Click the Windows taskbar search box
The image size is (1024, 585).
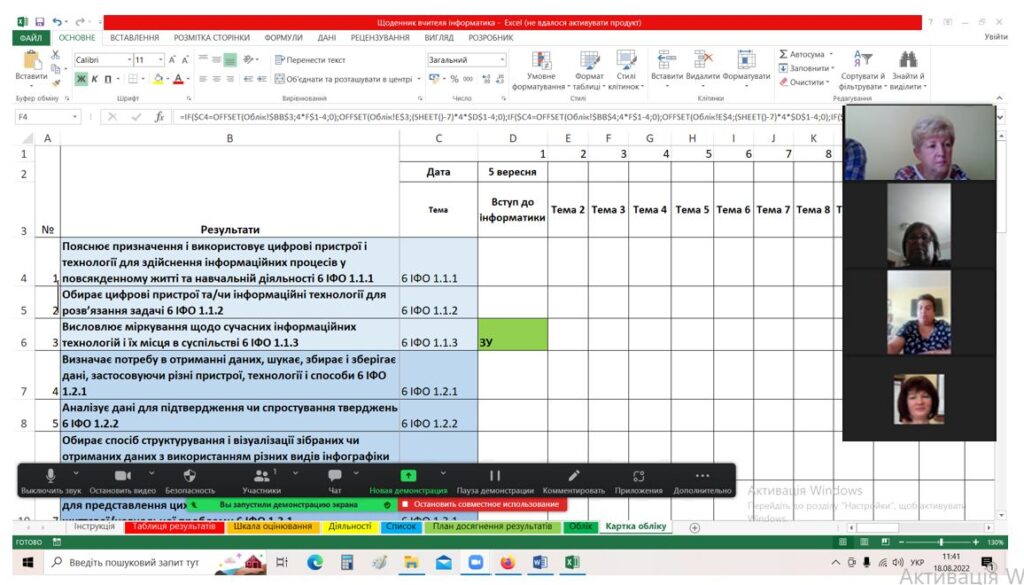130,563
